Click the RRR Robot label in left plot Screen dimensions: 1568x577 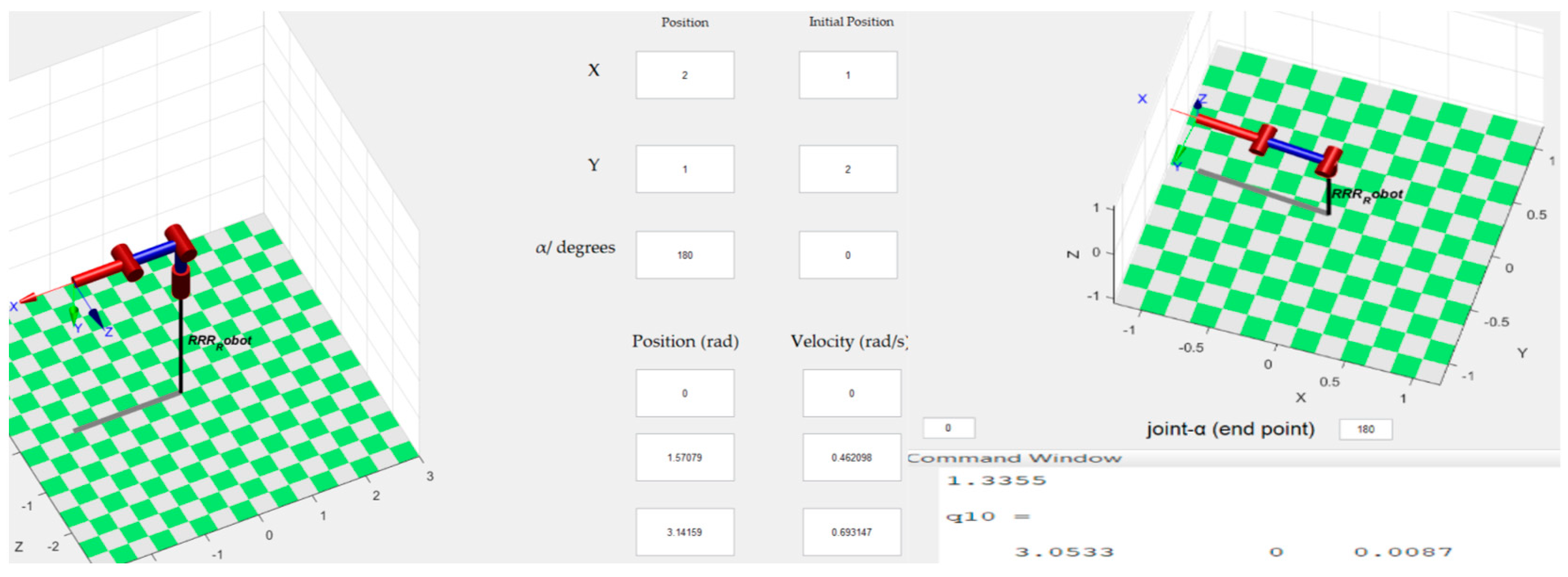pyautogui.click(x=219, y=341)
